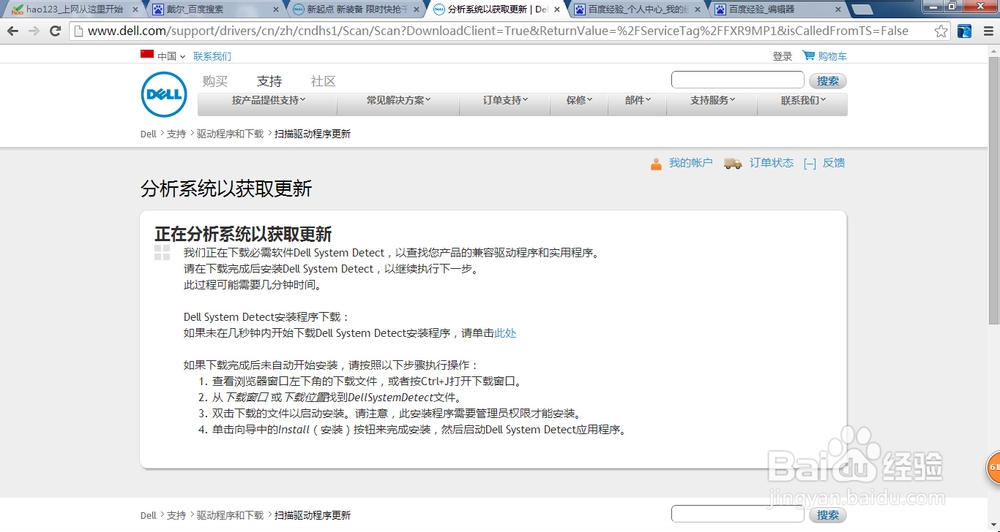Click the bottom 支持 breadcrumb link
The image size is (1000, 532).
pos(176,515)
